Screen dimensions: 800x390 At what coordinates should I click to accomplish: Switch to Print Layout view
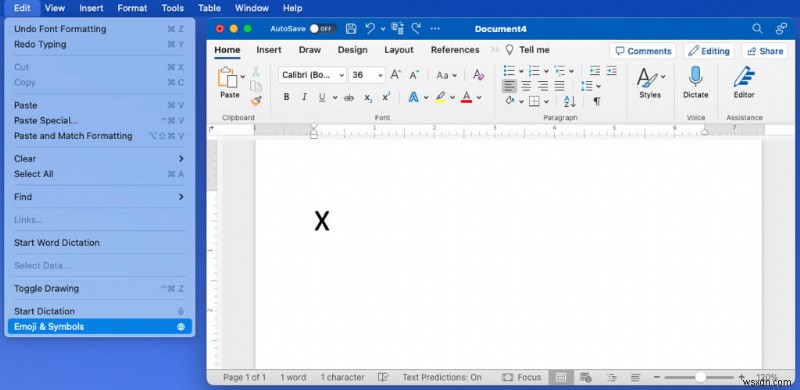[560, 377]
